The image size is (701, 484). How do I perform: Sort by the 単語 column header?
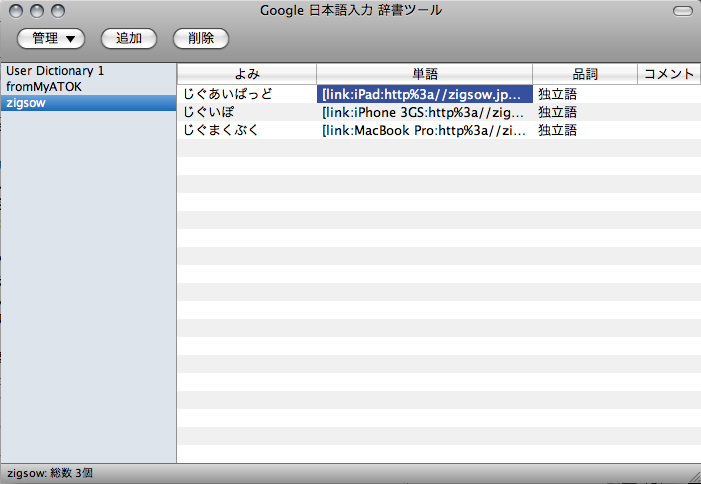coord(425,74)
